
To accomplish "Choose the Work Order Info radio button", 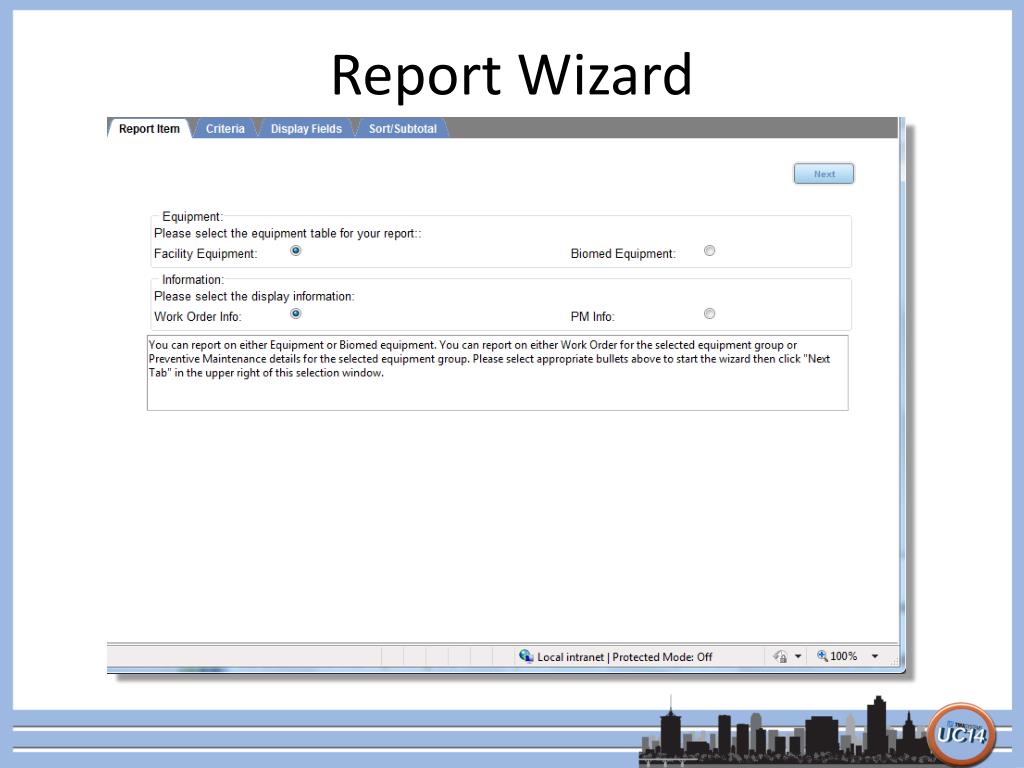I will pos(296,313).
